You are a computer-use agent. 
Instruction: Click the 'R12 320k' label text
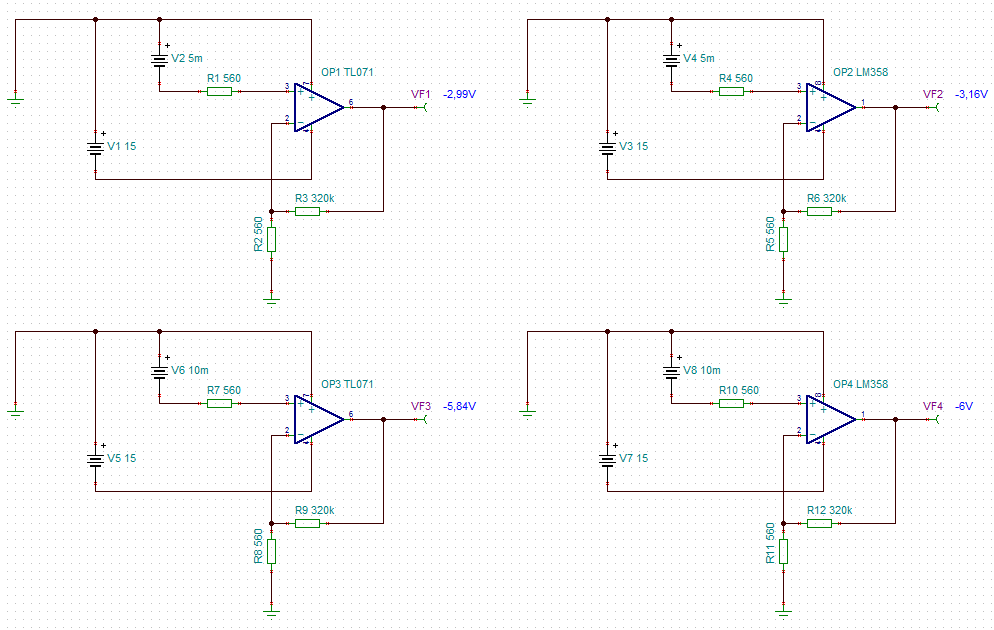830,510
